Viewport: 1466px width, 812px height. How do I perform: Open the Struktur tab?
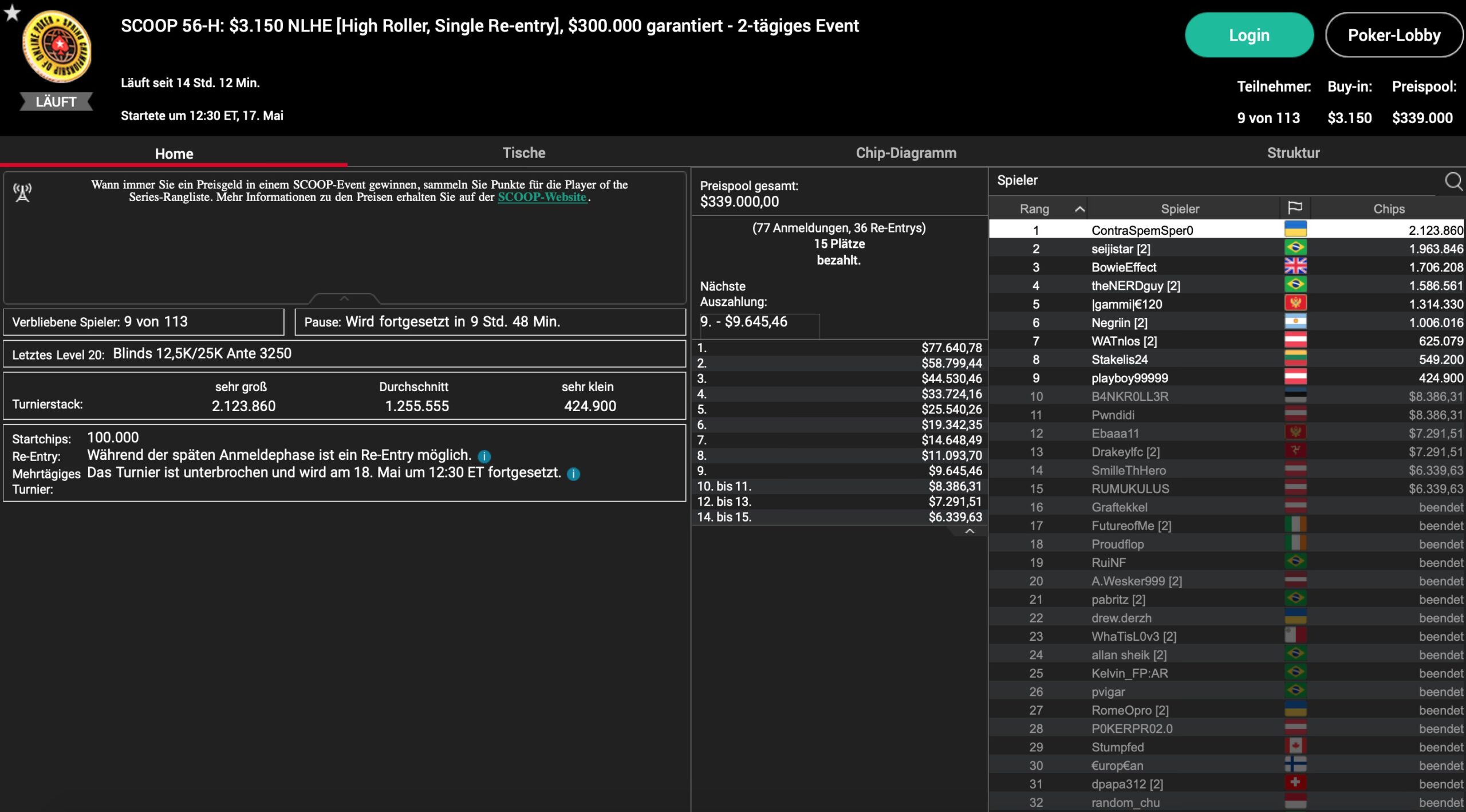[1292, 153]
